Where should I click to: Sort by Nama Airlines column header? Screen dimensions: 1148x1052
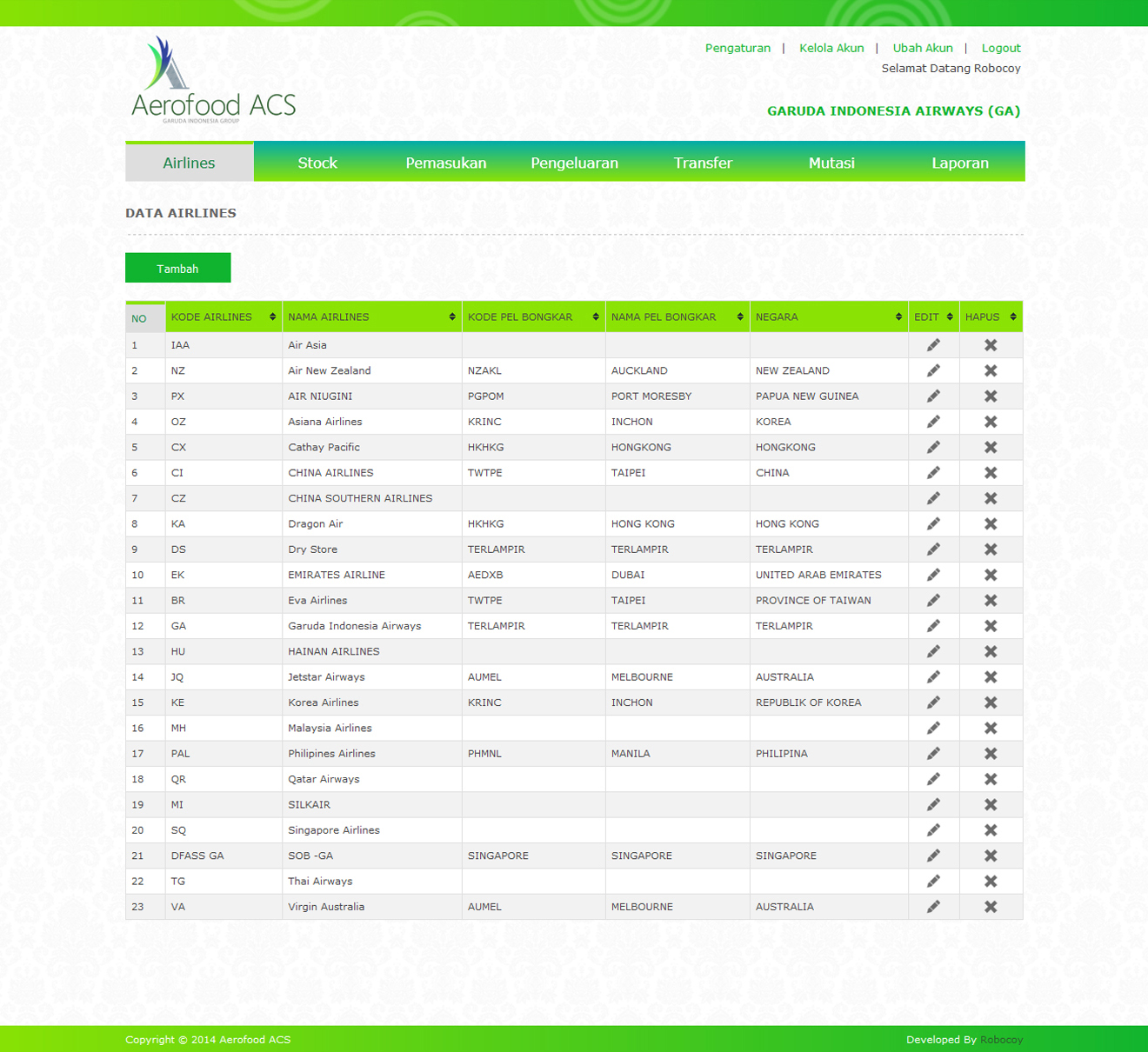coord(371,317)
